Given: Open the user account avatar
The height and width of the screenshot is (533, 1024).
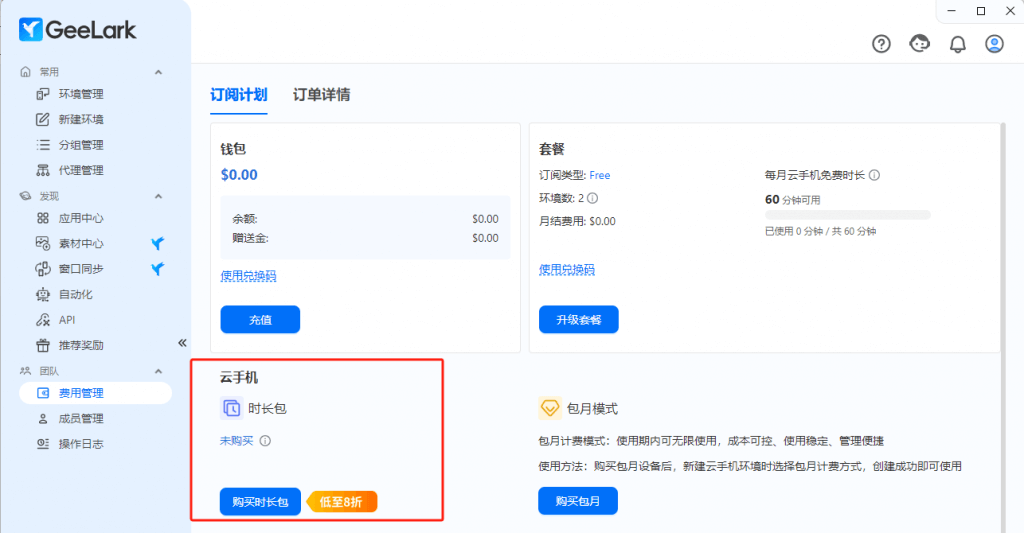Looking at the screenshot, I should [x=994, y=44].
